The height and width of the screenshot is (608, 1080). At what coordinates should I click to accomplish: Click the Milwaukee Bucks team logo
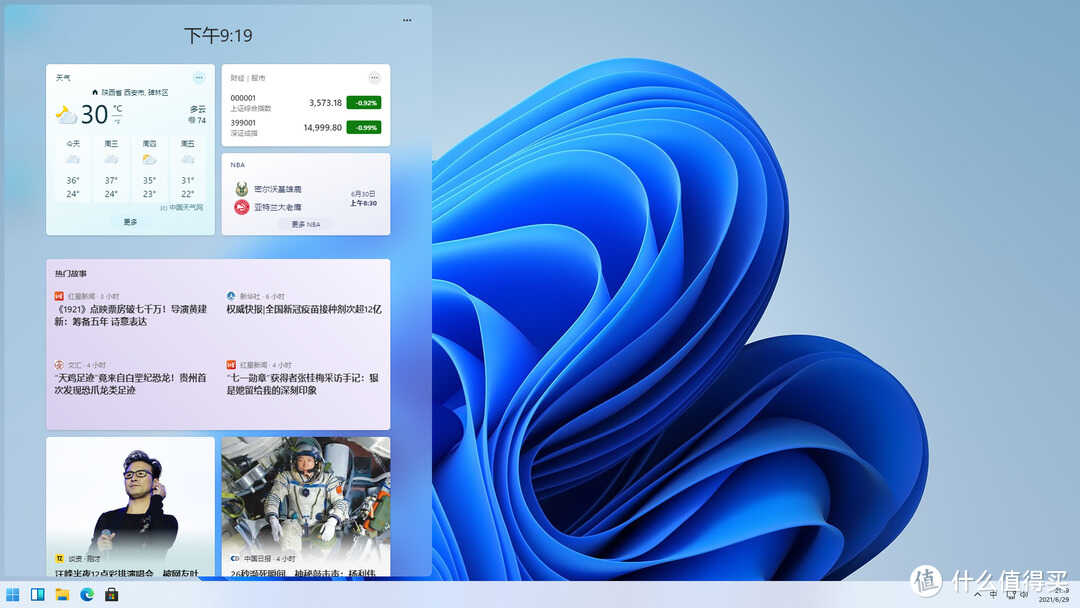(x=241, y=189)
